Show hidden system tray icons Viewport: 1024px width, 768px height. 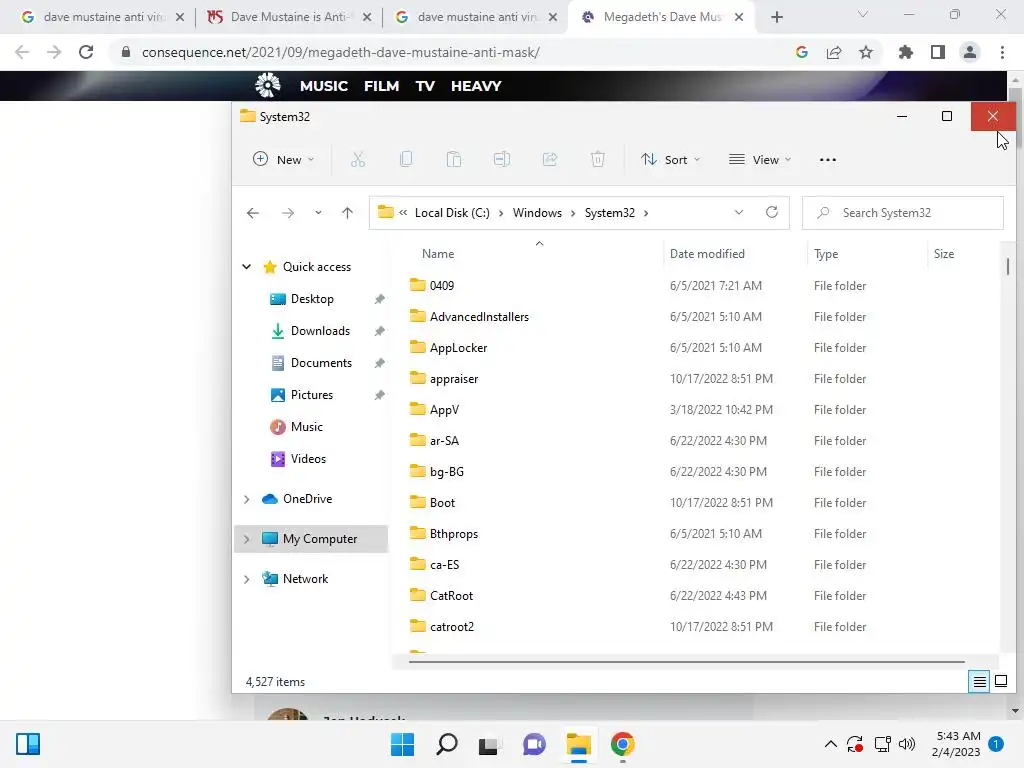coord(831,744)
